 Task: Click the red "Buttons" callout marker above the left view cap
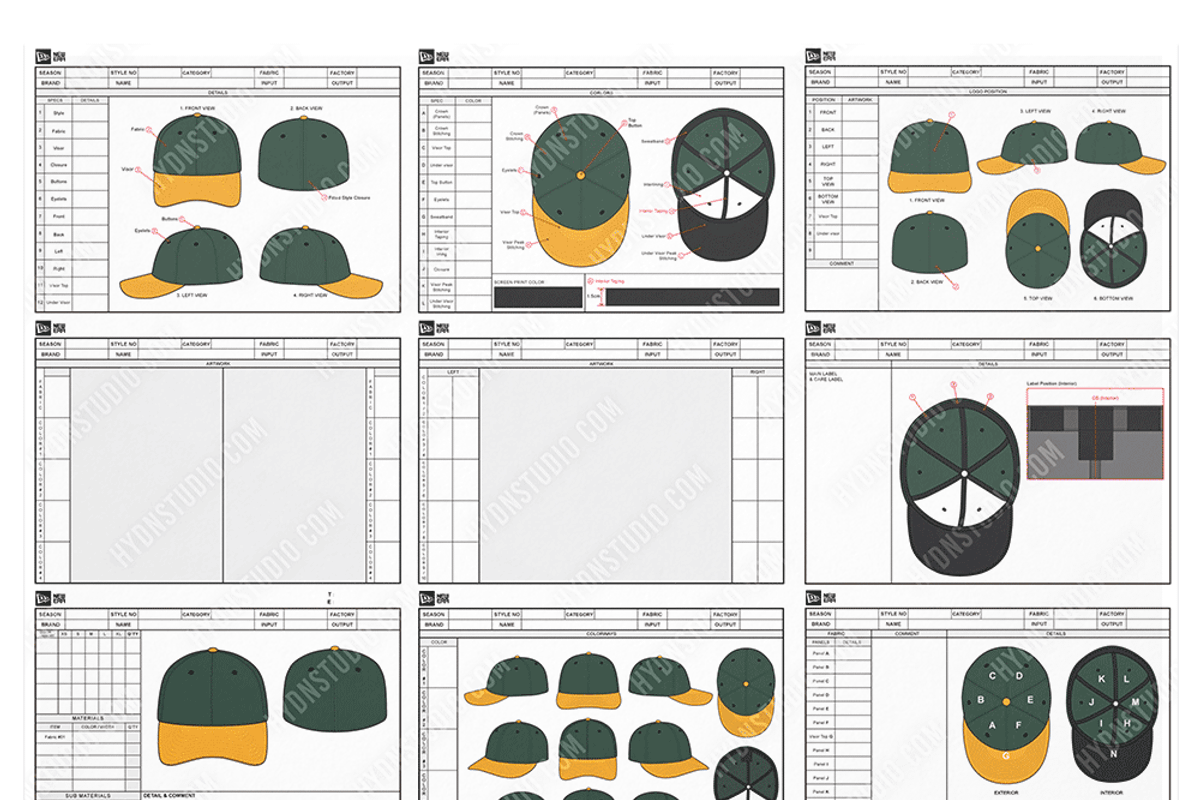tap(183, 218)
